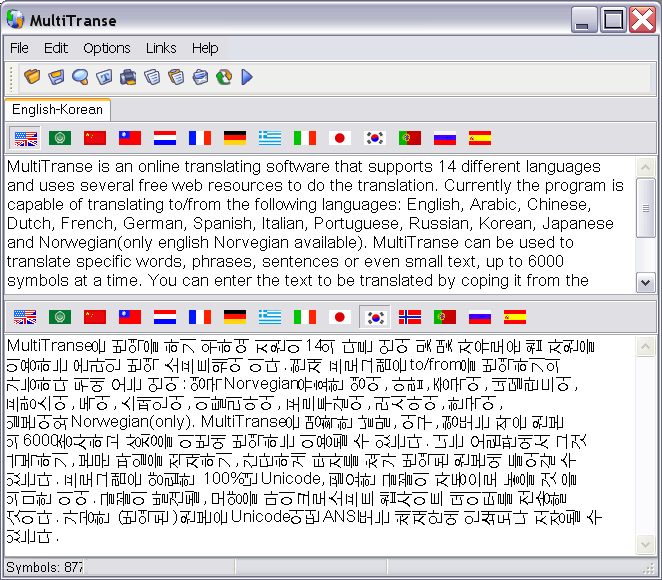
Task: Set target language to Japanese flag
Action: (340, 317)
